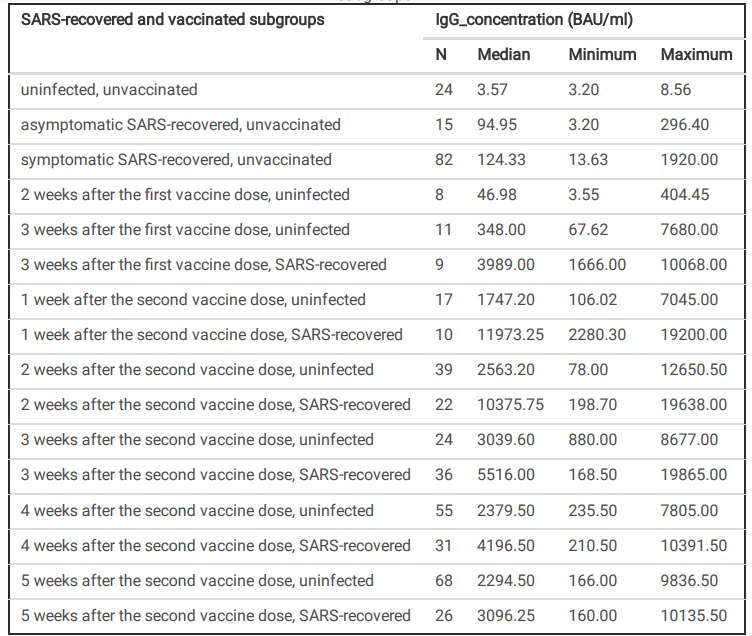The width and height of the screenshot is (752, 636).
Task: Select the 'uninfected, unvaccinated' row label
Action: (109, 89)
